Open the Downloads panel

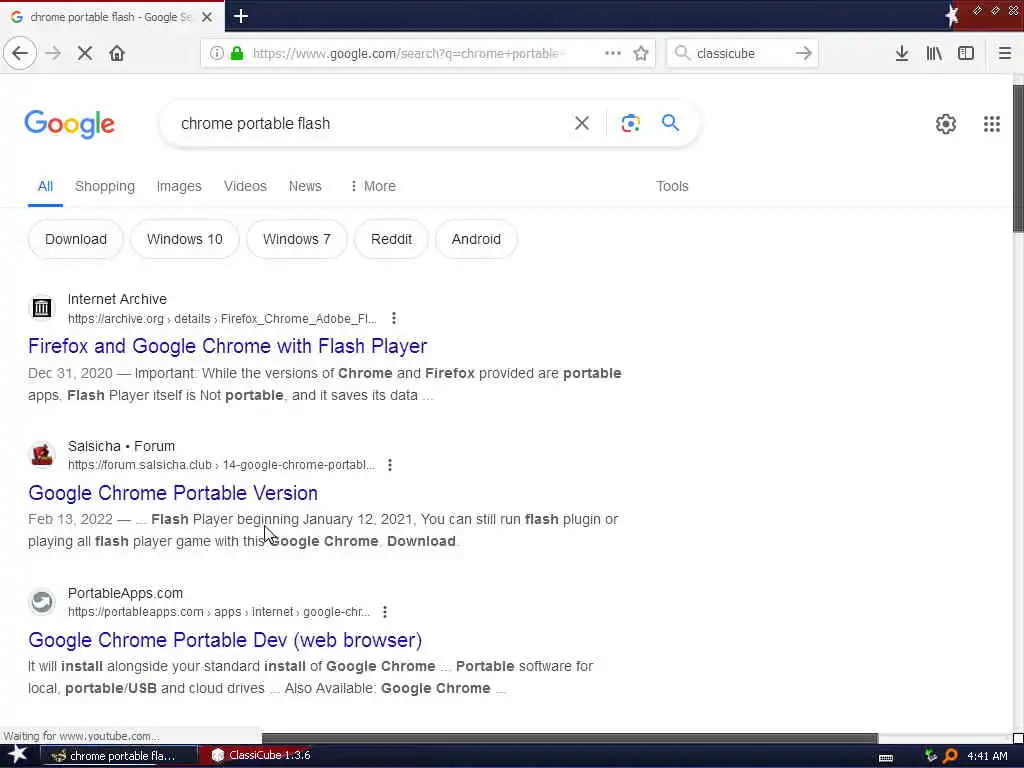[902, 53]
